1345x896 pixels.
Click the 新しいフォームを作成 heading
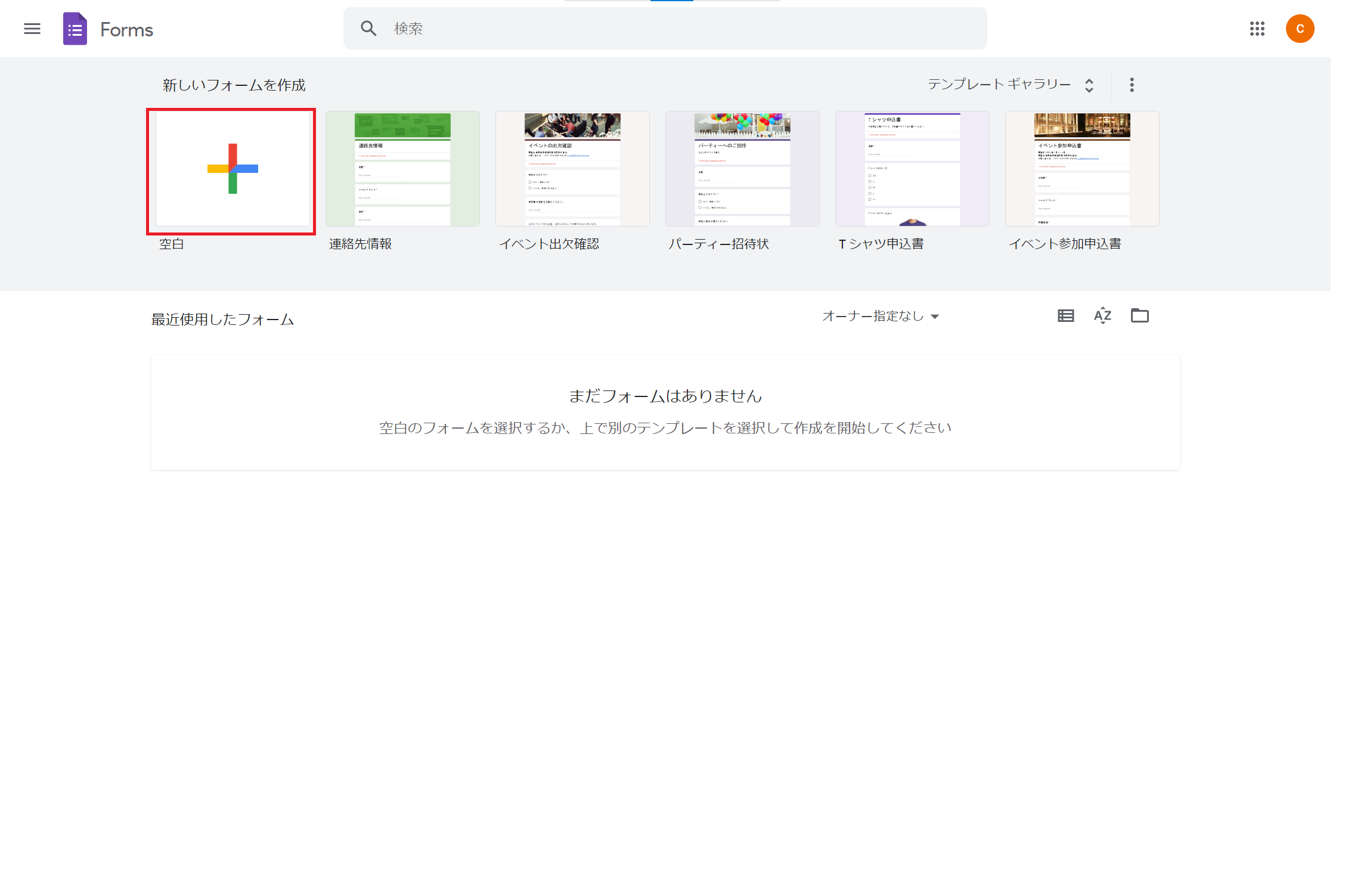pos(234,85)
